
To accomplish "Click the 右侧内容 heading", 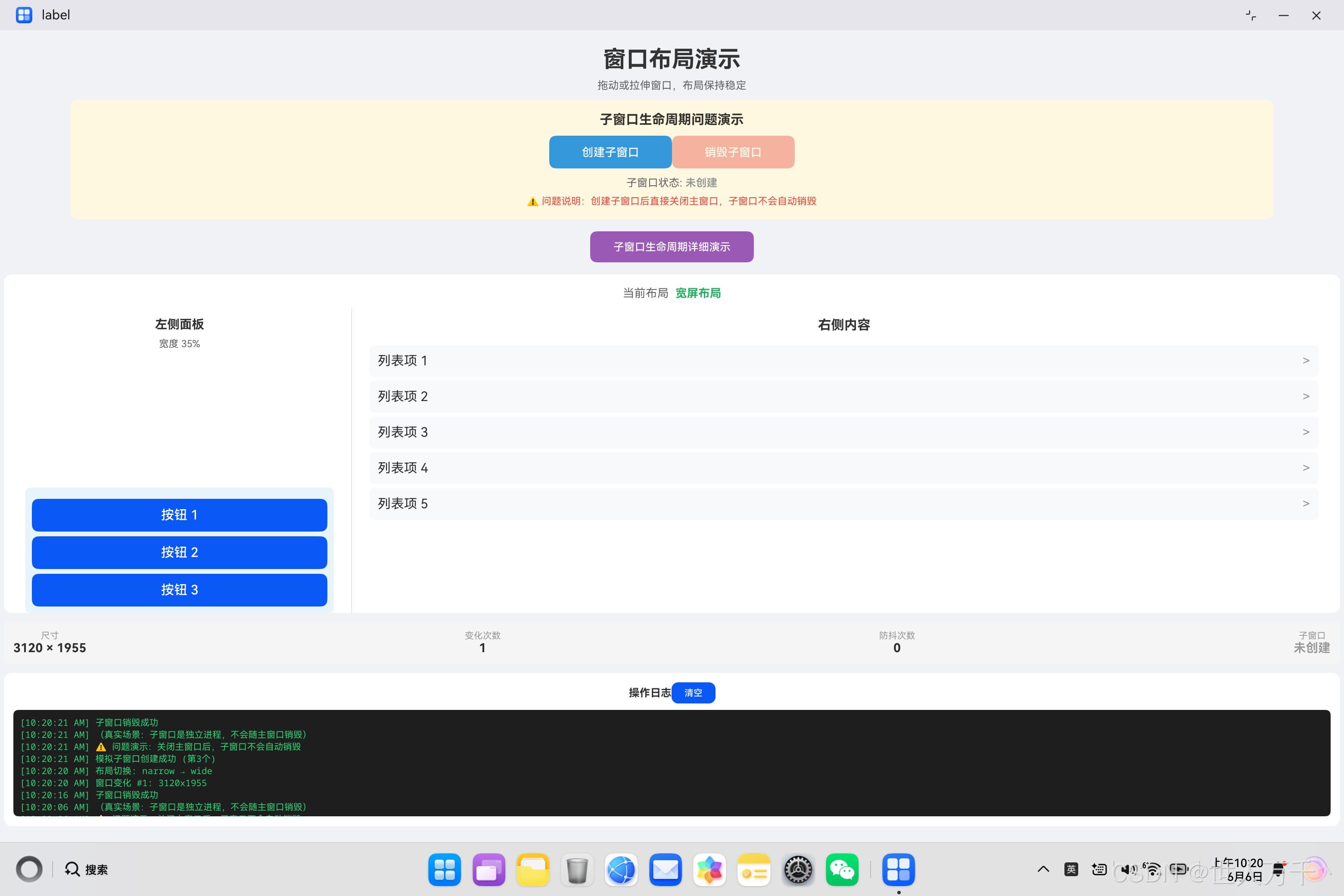I will click(x=843, y=324).
